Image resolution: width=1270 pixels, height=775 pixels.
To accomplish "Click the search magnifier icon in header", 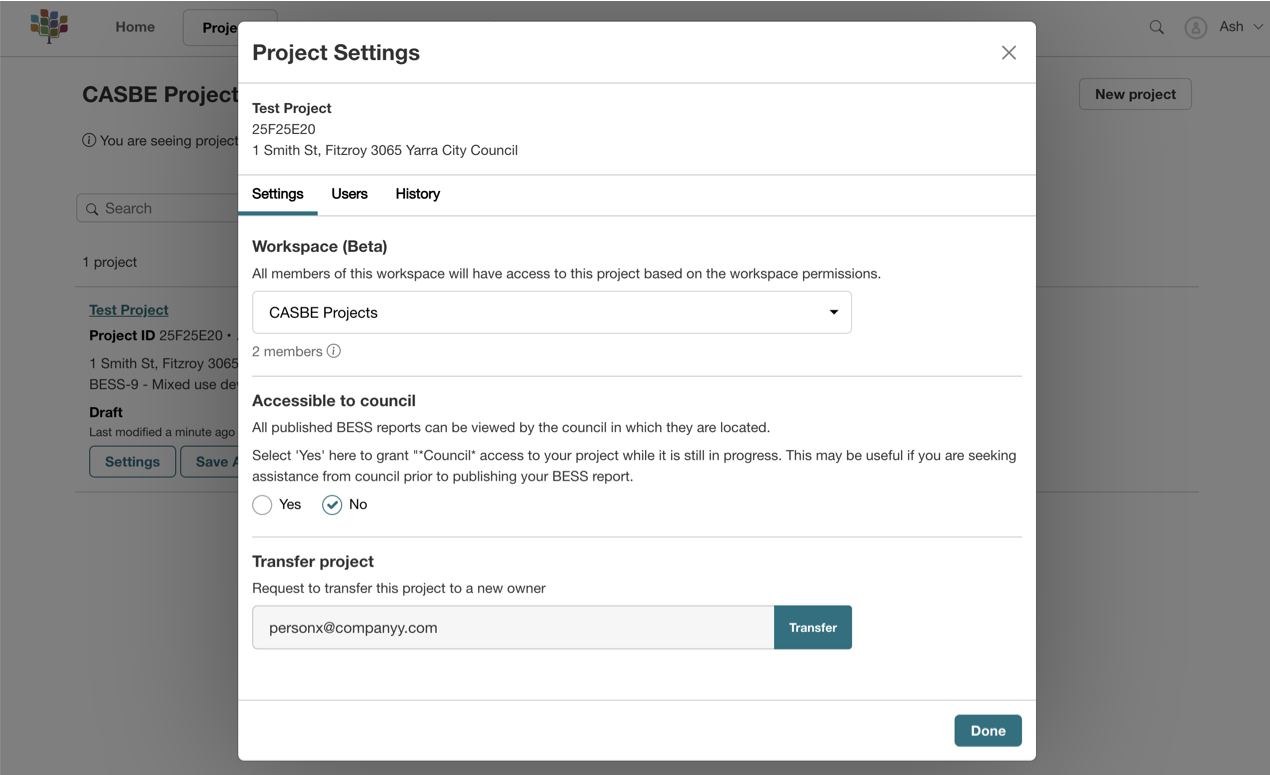I will point(1156,27).
